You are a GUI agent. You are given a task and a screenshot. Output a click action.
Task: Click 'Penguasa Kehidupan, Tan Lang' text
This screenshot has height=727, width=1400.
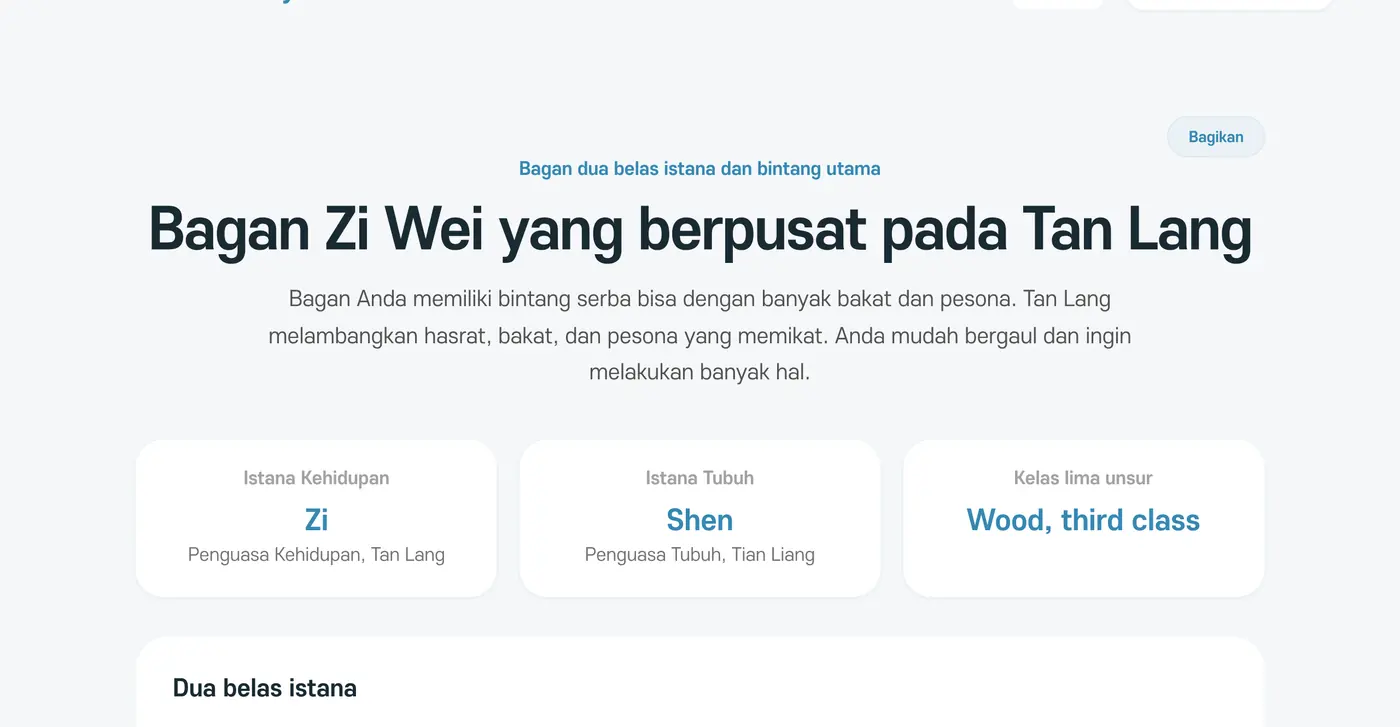tap(316, 554)
